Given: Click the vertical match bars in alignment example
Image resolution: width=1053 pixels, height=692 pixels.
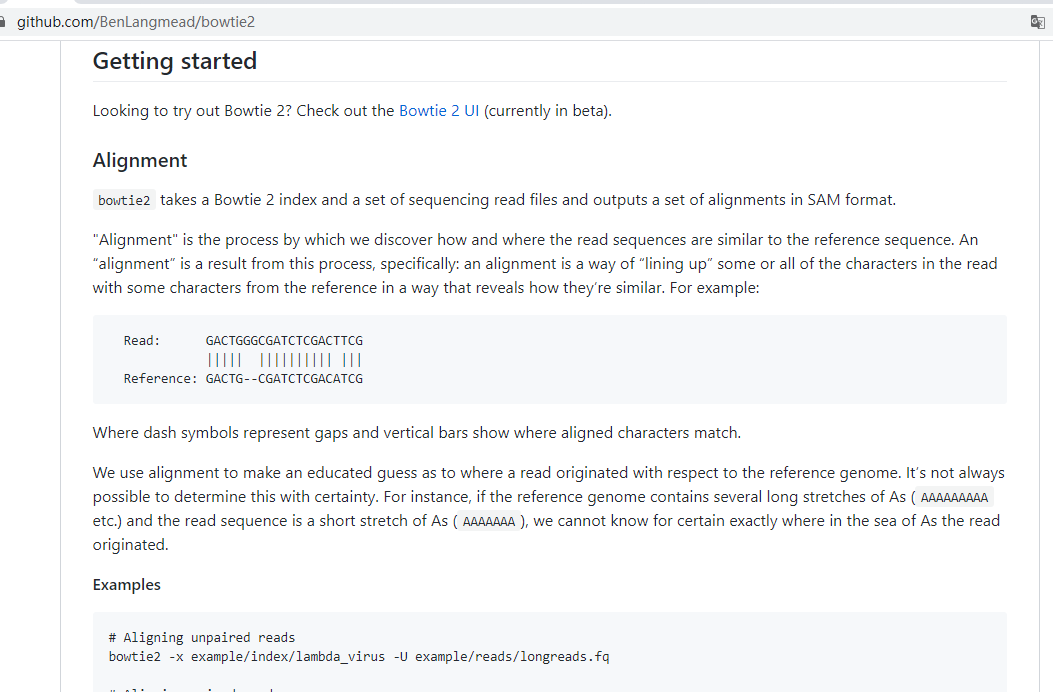Looking at the screenshot, I should click(x=285, y=360).
